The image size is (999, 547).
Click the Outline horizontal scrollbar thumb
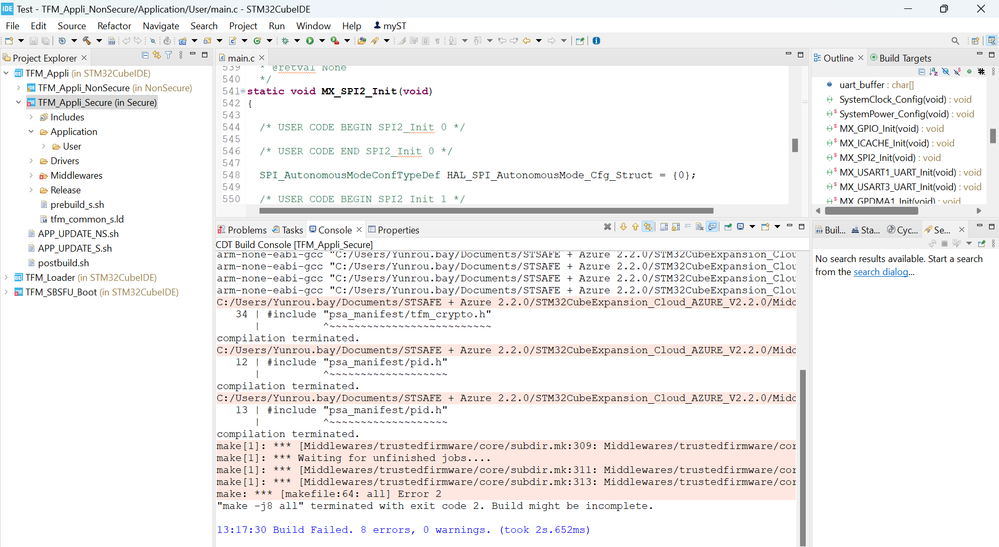[x=872, y=210]
